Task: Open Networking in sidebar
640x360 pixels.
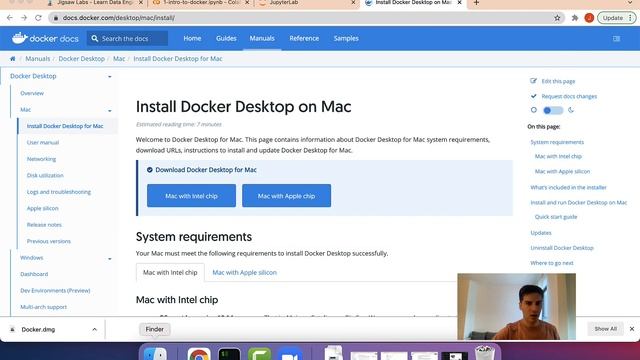Action: pos(41,159)
